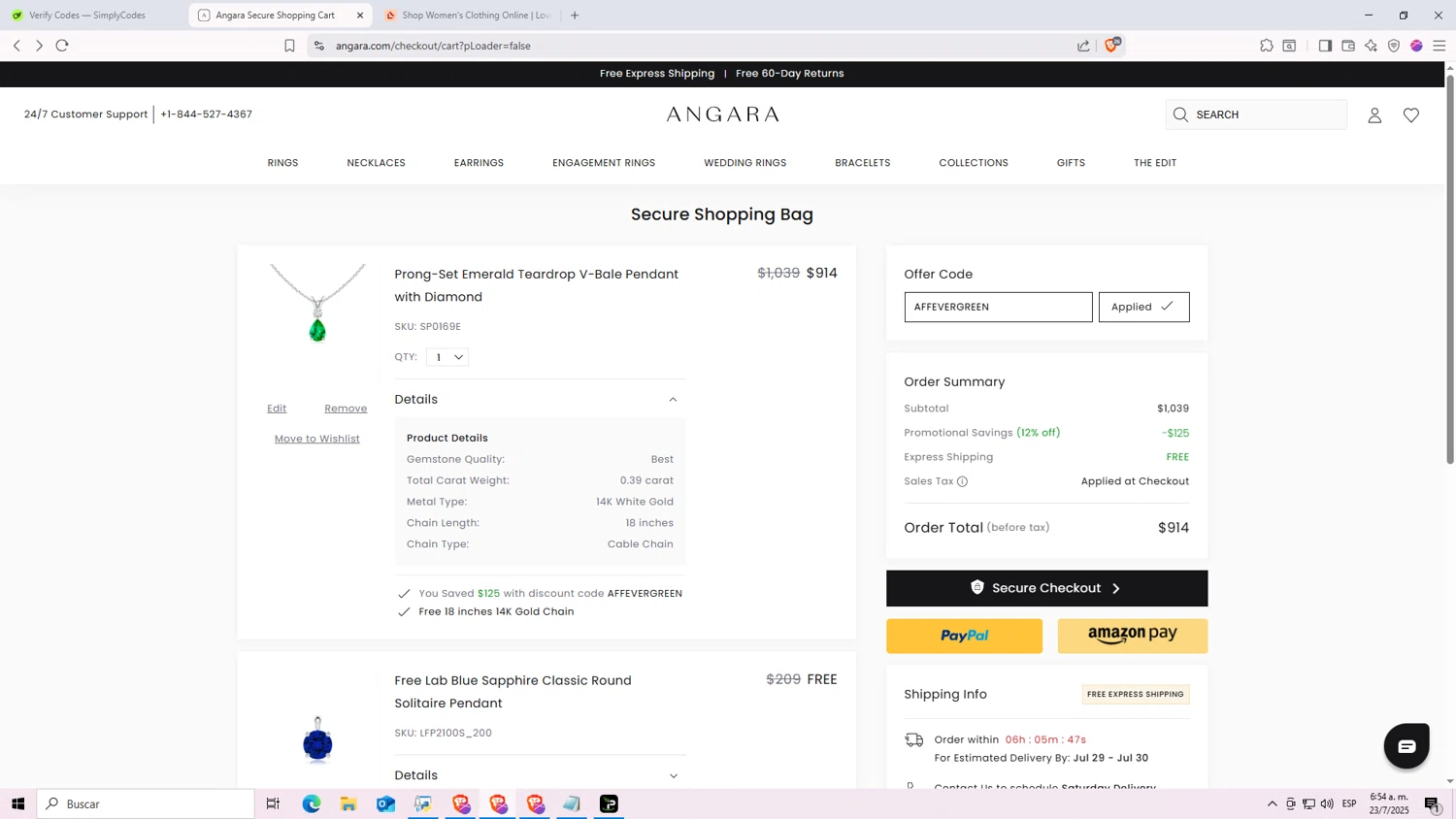Click Edit link for emerald pendant
Viewport: 1456px width, 819px height.
(x=277, y=409)
